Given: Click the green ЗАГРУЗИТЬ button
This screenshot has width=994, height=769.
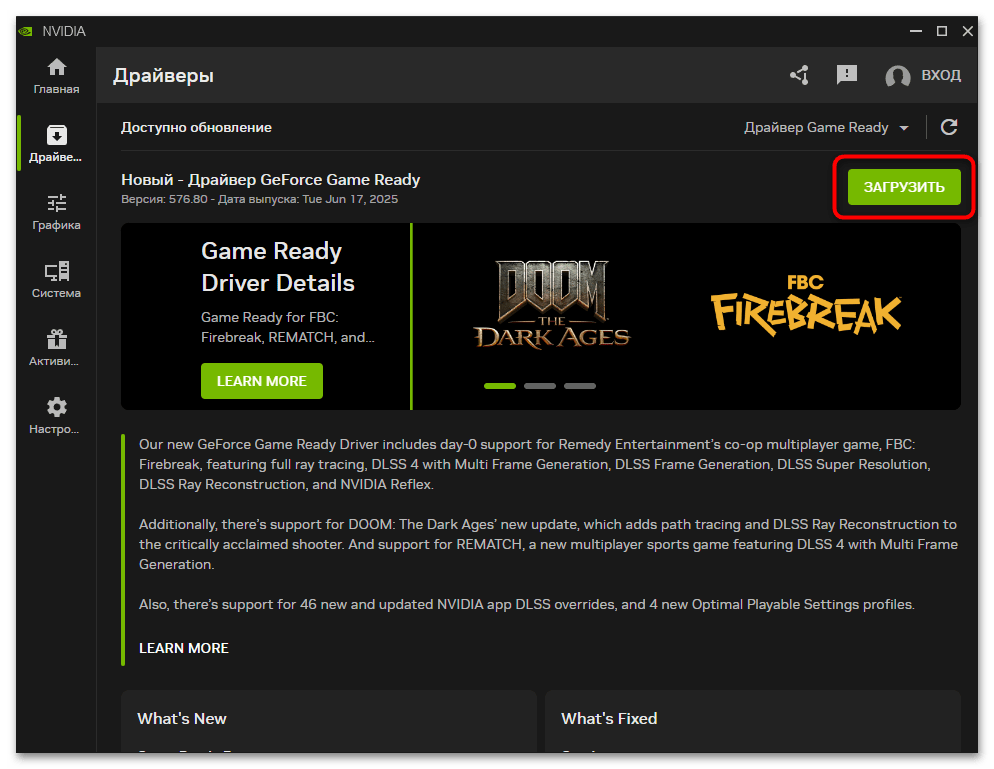Looking at the screenshot, I should coord(904,187).
